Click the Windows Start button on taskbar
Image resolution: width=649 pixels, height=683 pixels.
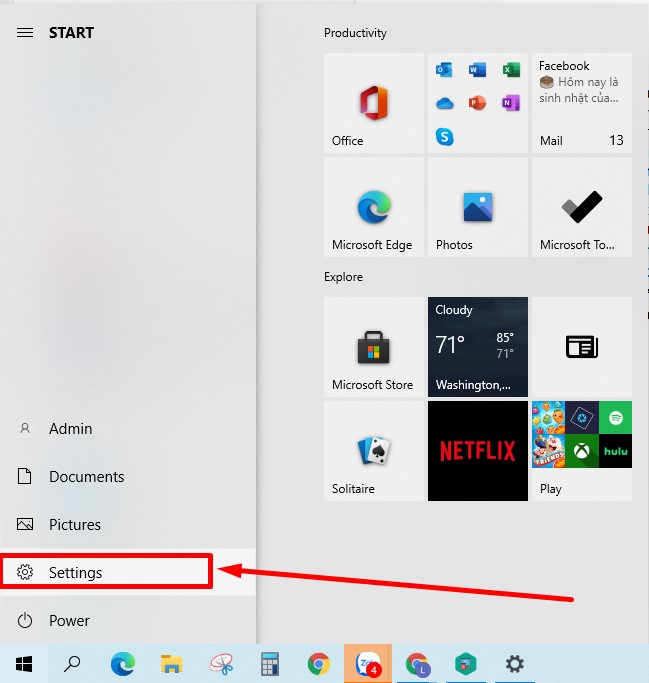coord(24,663)
